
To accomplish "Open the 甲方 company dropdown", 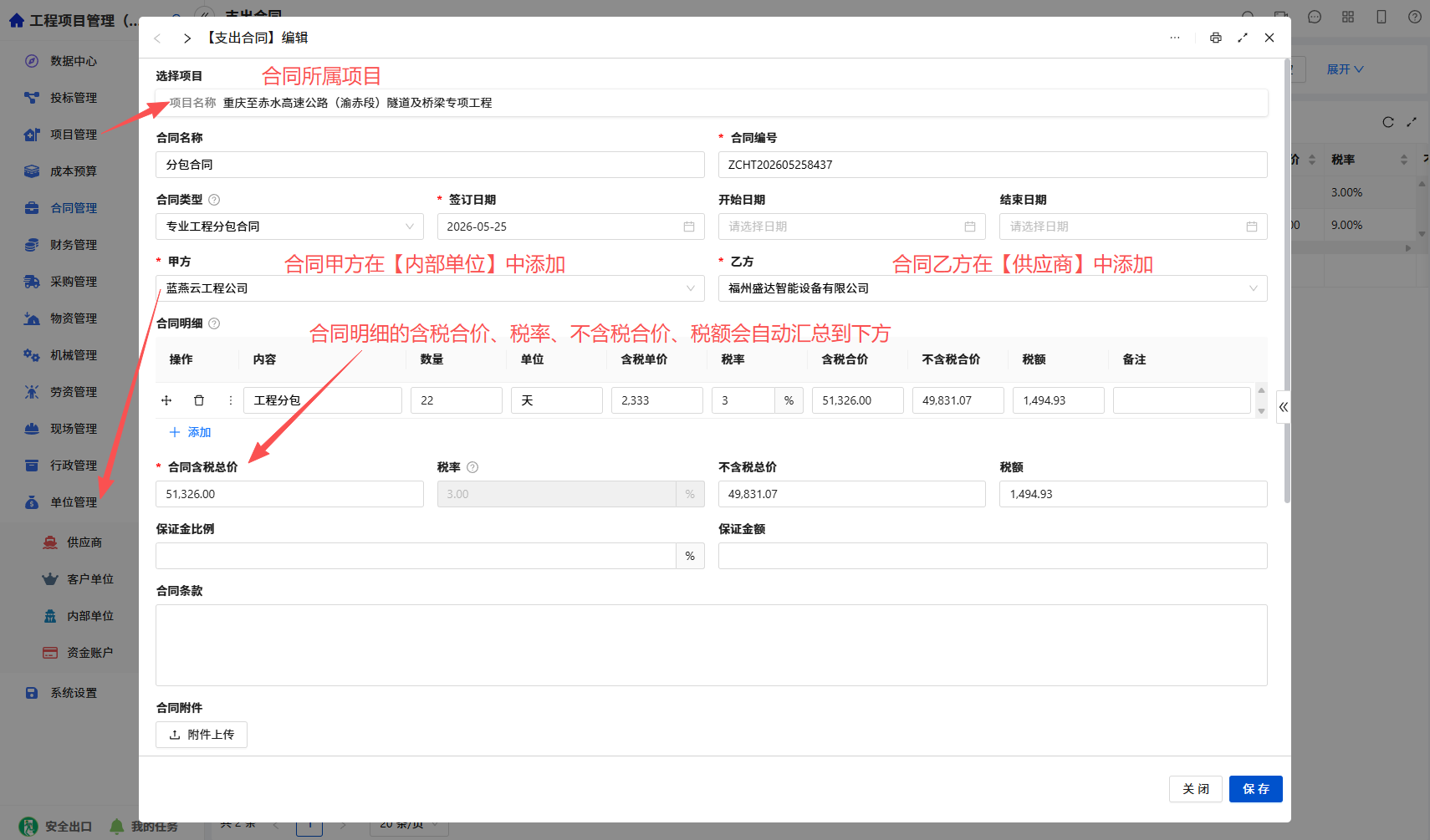I will pyautogui.click(x=430, y=288).
